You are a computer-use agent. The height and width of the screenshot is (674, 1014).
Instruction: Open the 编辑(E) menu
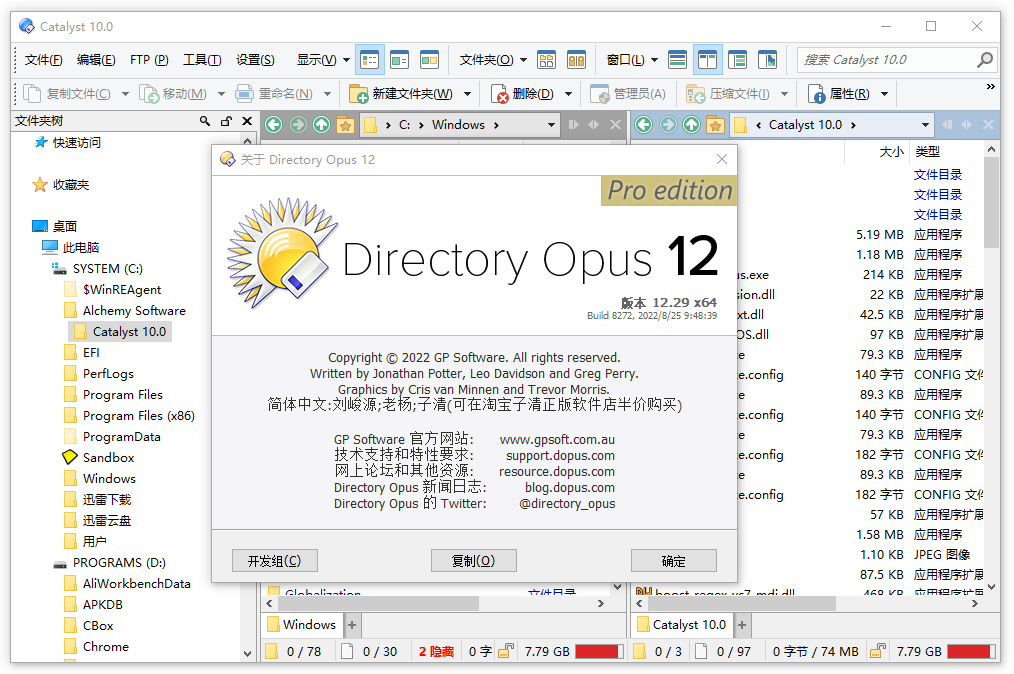pos(96,60)
